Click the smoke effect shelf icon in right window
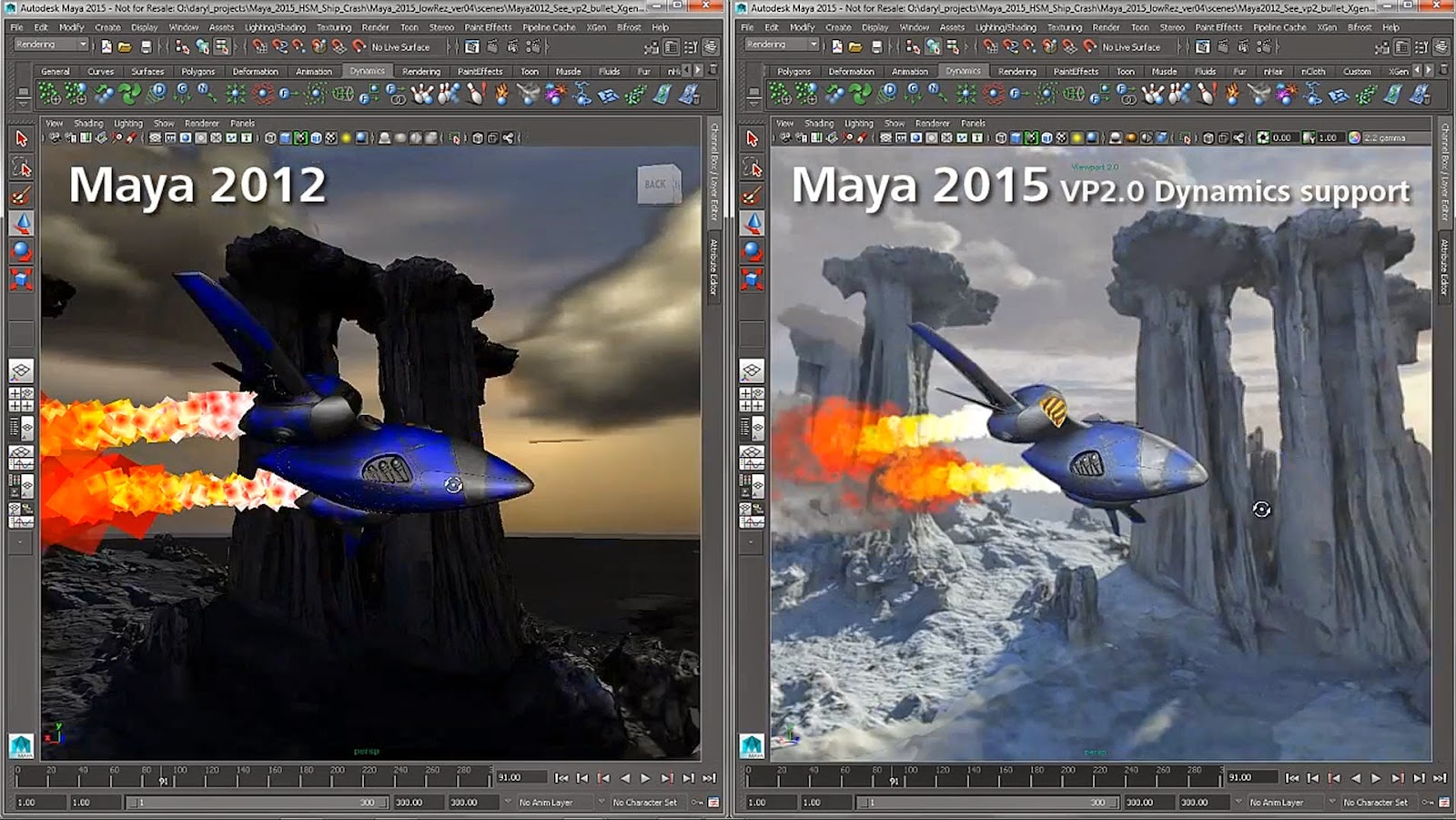The height and width of the screenshot is (820, 1456). [x=1259, y=93]
